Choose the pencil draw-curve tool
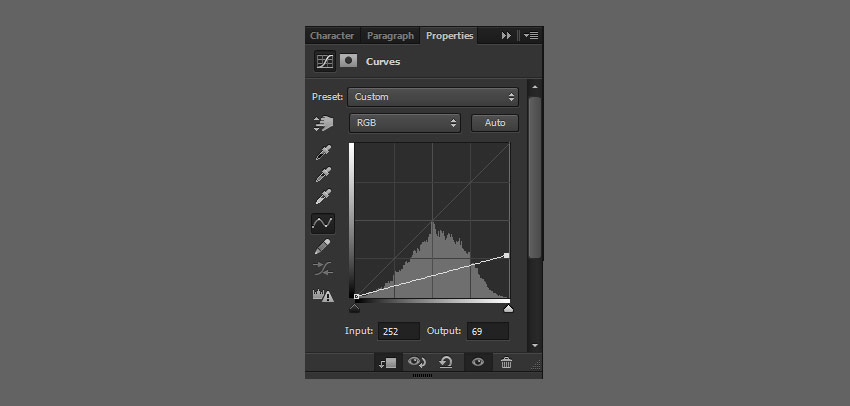Viewport: 850px width, 406px height. 323,247
